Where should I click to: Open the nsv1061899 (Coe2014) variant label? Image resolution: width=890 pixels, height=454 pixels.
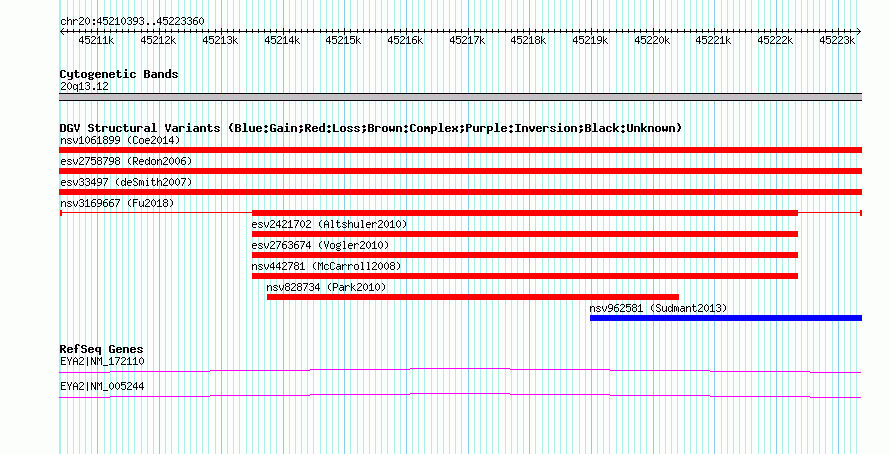(x=120, y=140)
